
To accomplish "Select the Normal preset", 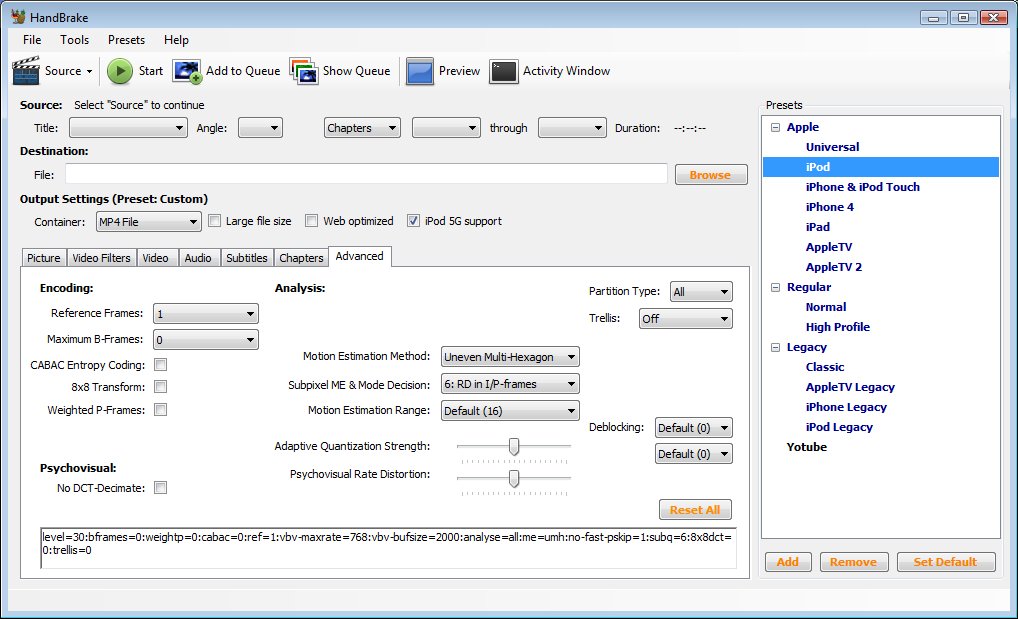I will coord(826,307).
